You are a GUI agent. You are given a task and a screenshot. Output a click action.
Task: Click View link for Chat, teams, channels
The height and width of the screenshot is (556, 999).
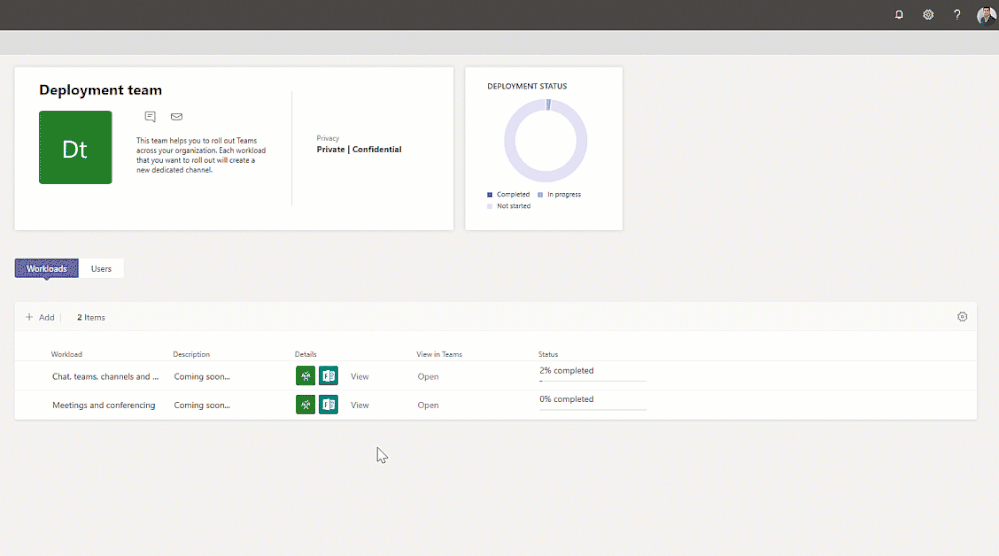(360, 377)
